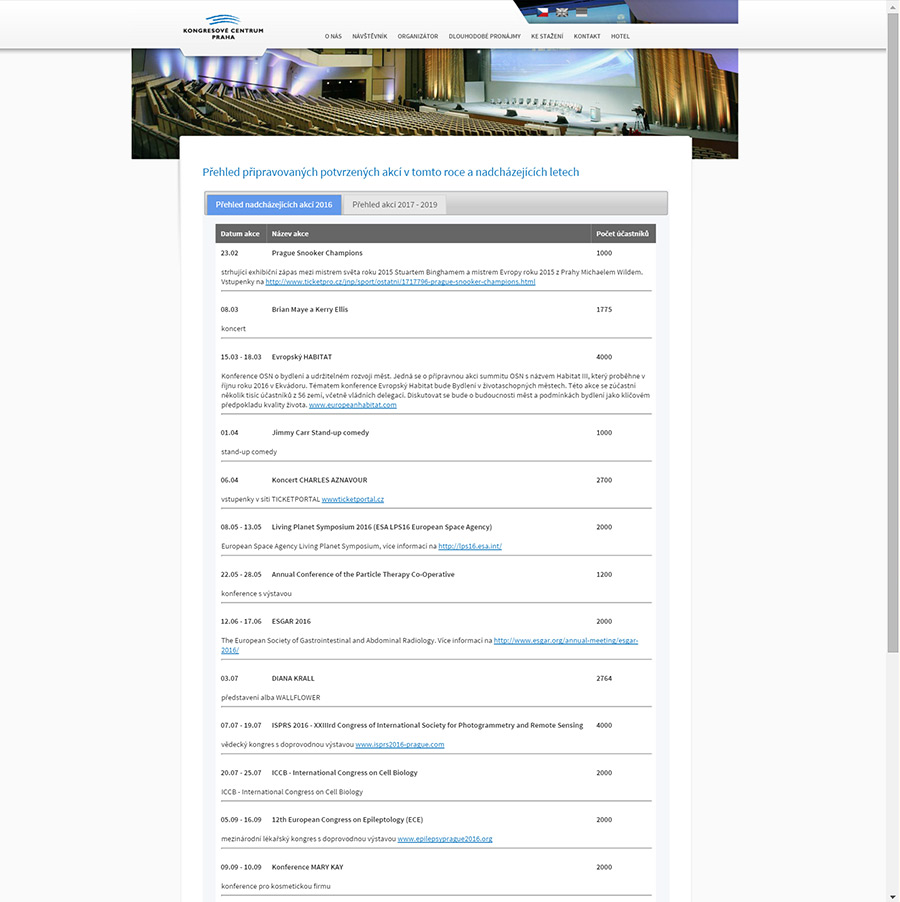The height and width of the screenshot is (902, 900).
Task: Open the KONTAKT page
Action: coord(587,36)
